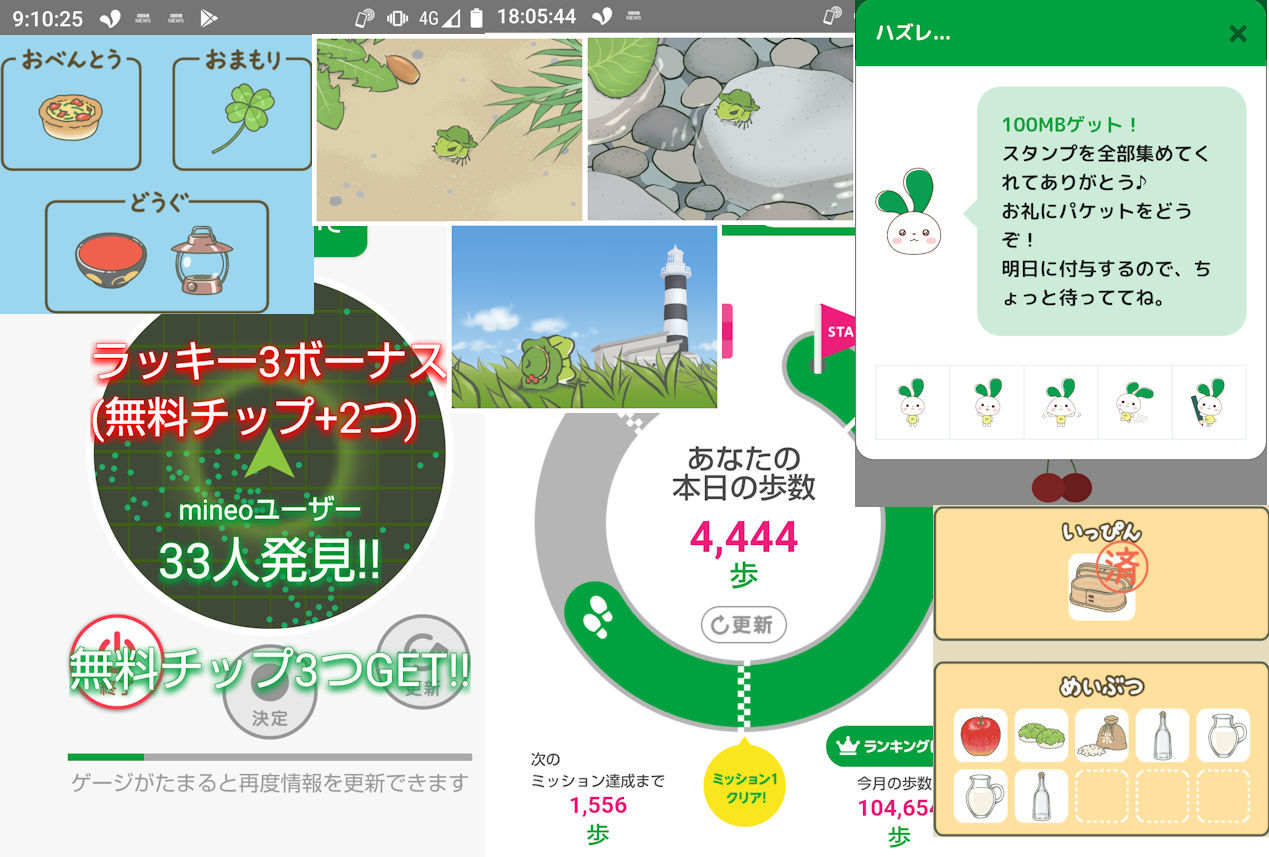Open the ランキング button
This screenshot has height=857, width=1269.
pyautogui.click(x=880, y=745)
